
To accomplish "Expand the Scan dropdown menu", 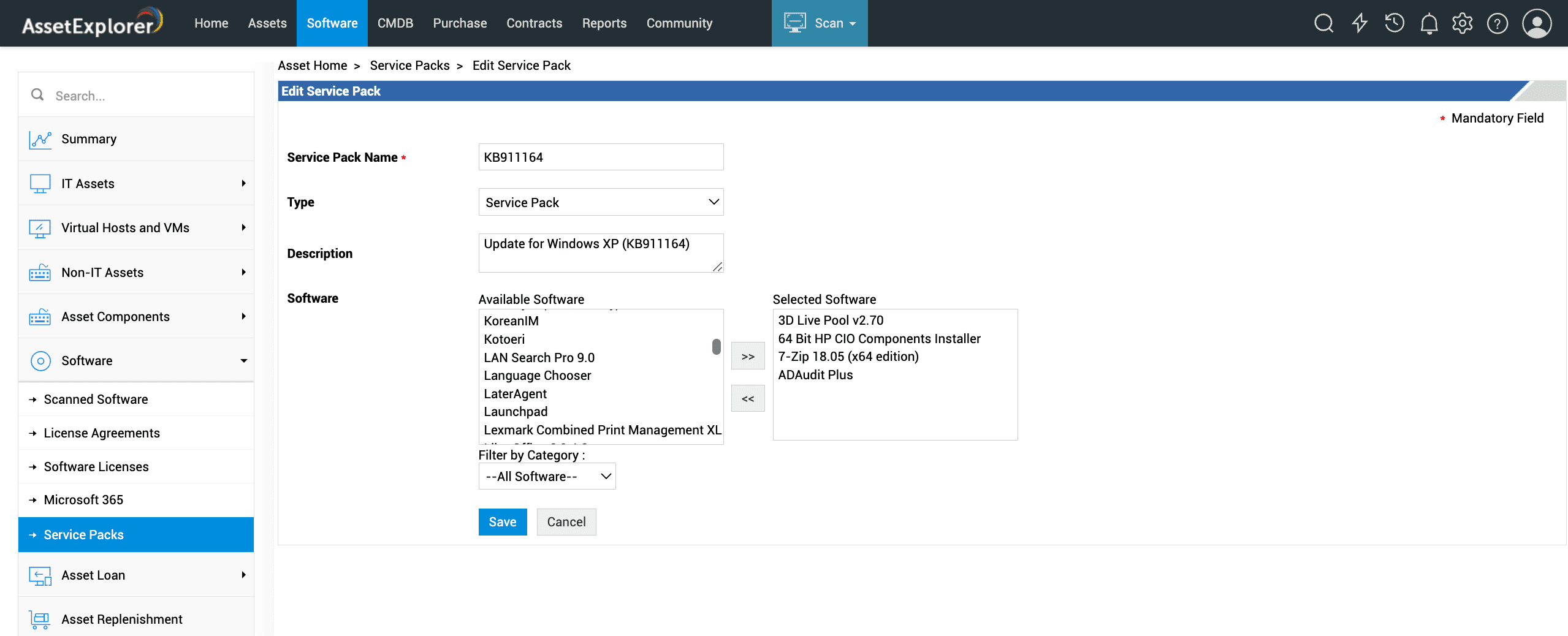I will click(x=819, y=23).
